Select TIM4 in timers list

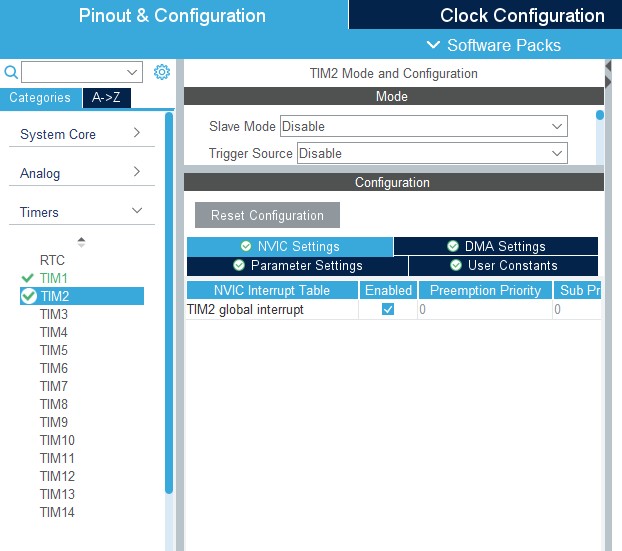tap(54, 332)
